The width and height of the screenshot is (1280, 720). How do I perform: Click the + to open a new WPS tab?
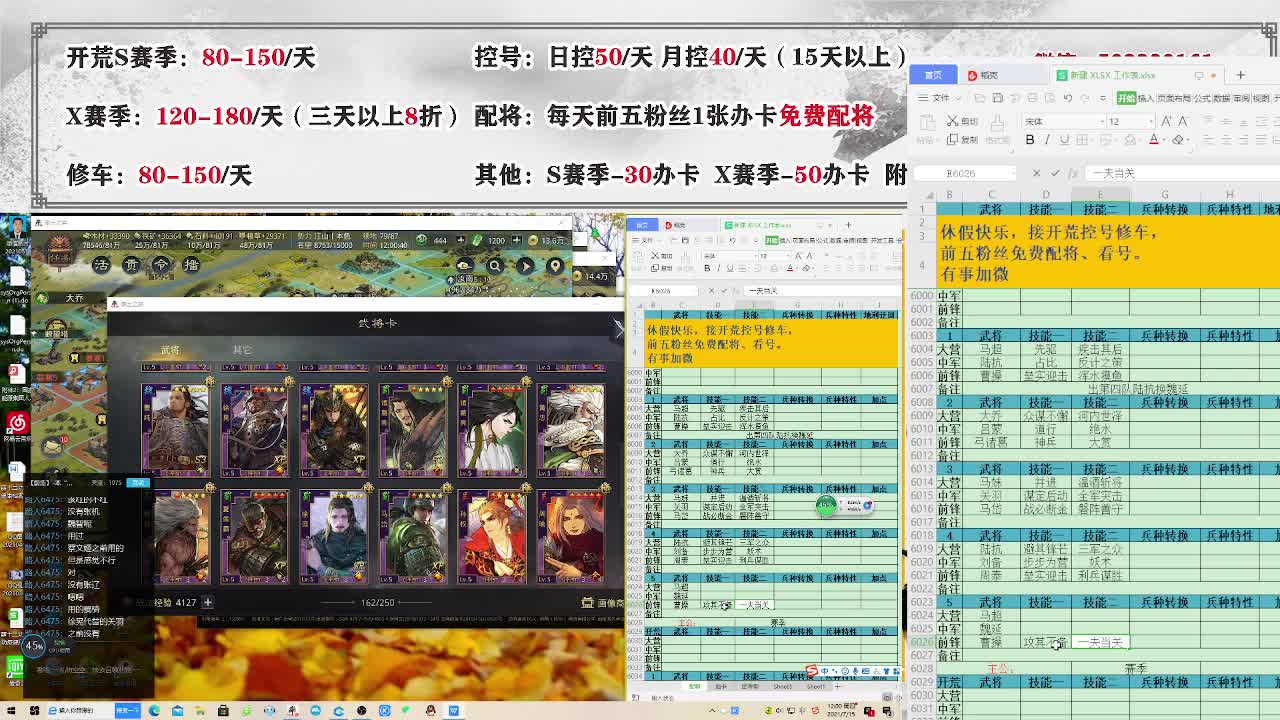(x=1240, y=74)
